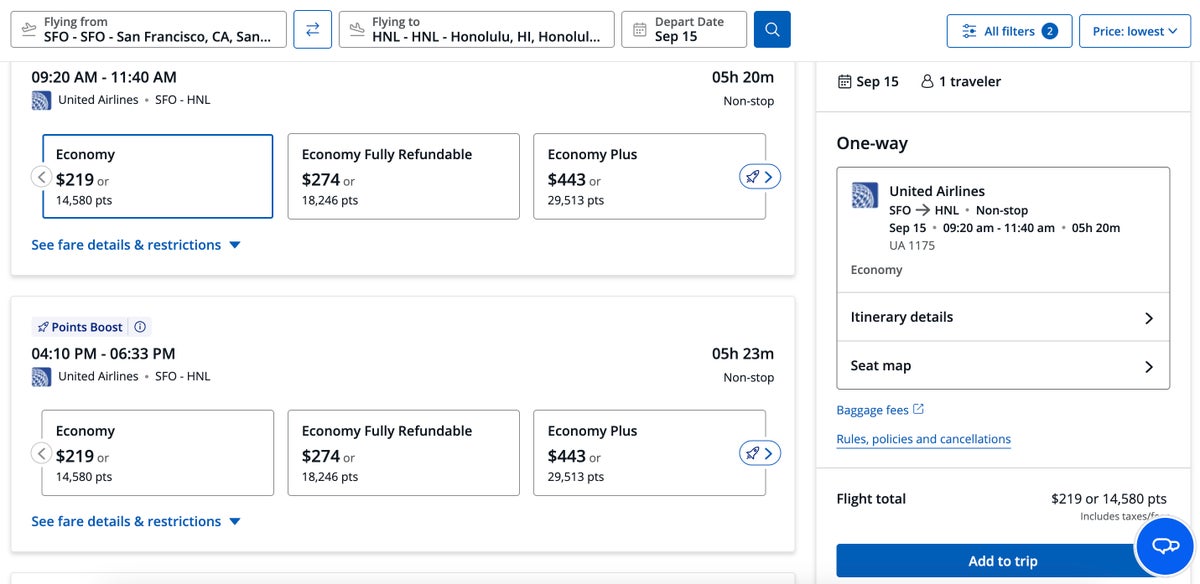The image size is (1200, 584).
Task: Select Economy Plus $443 on 04:10 PM flight
Action: (x=650, y=453)
